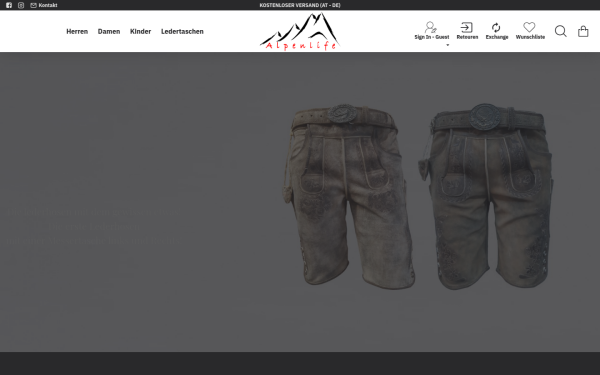This screenshot has width=600, height=375.
Task: Open the Kontakt link
Action: (x=48, y=5)
